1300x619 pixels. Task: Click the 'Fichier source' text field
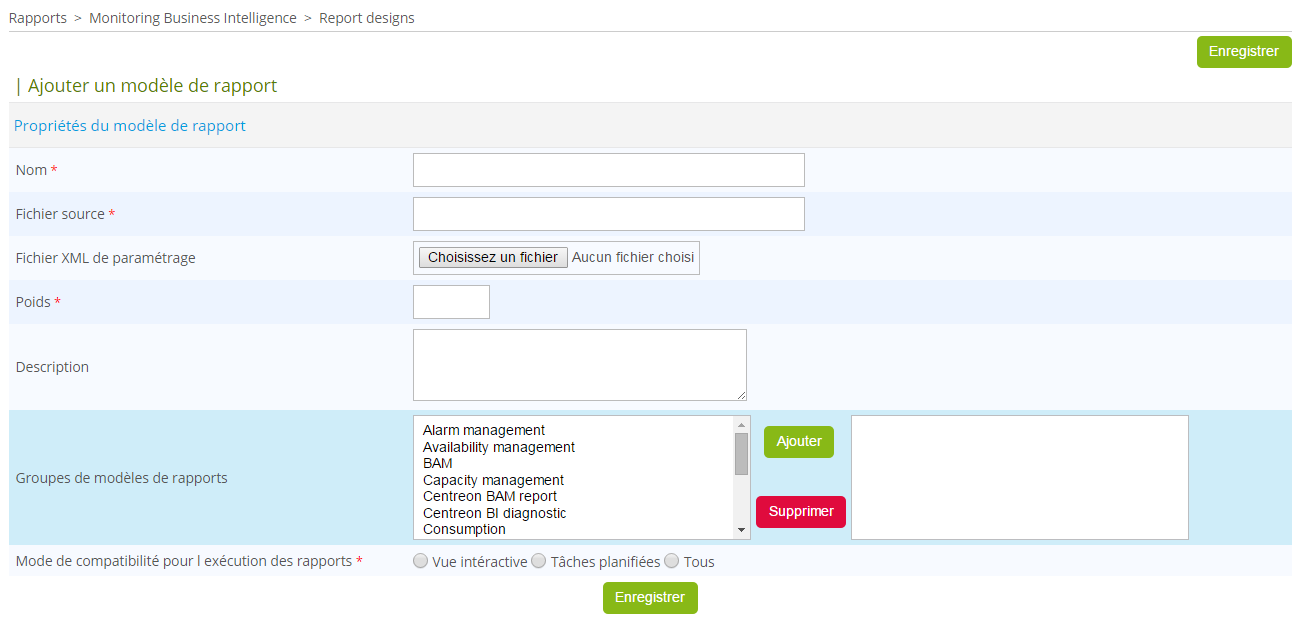608,213
